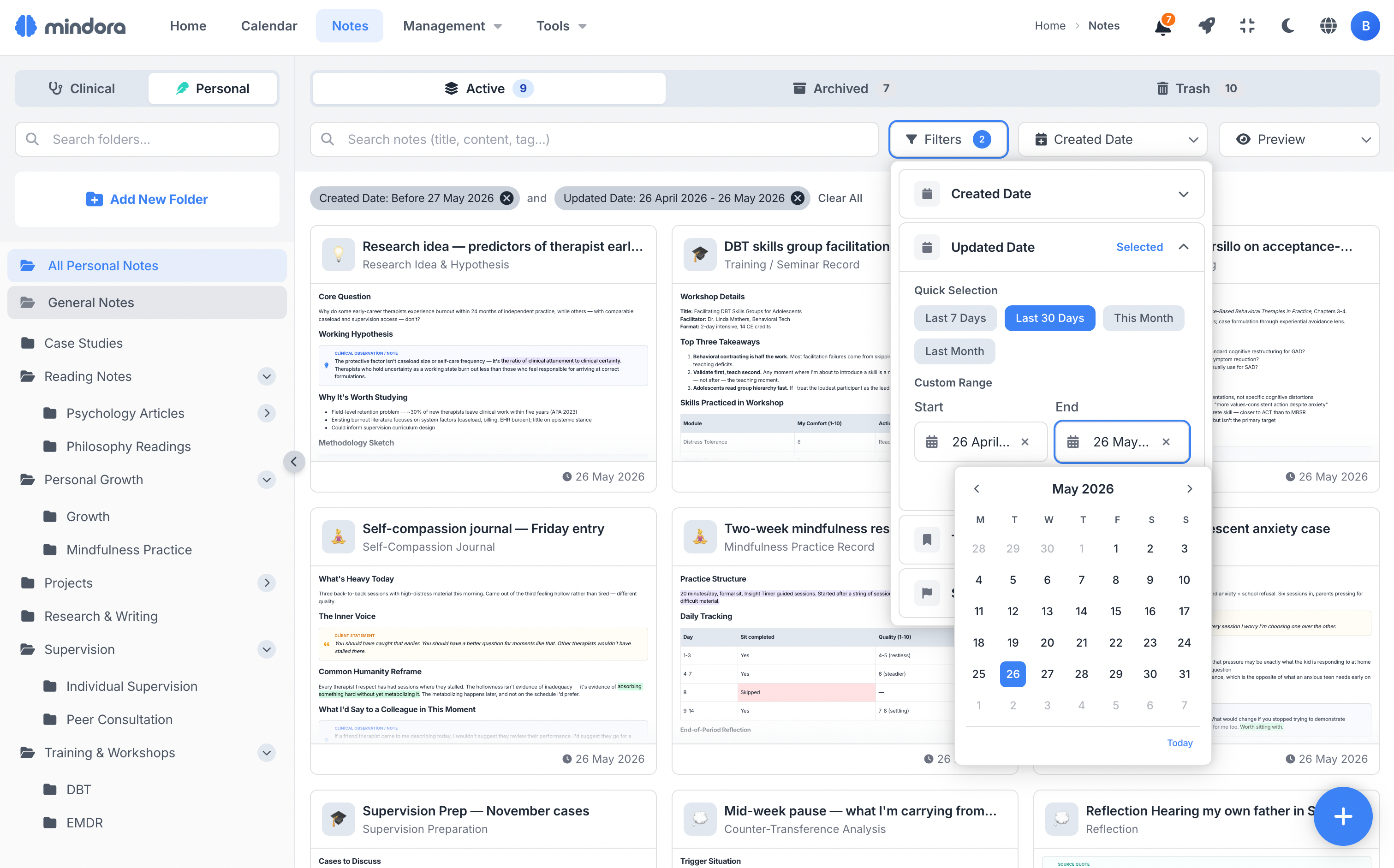
Task: Collapse the Training & Workshops folder
Action: [267, 753]
